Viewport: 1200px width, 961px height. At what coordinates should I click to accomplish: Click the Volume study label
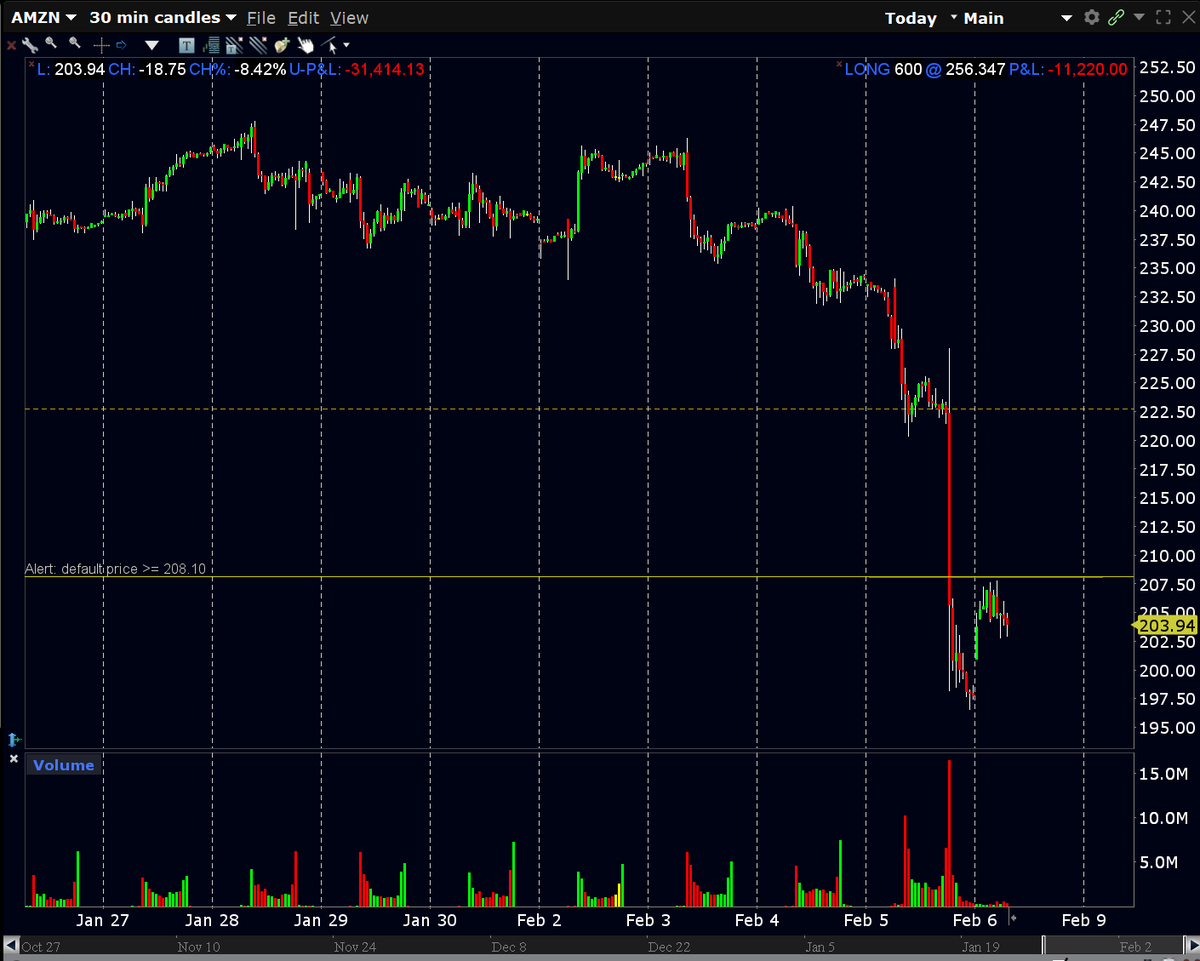[63, 765]
